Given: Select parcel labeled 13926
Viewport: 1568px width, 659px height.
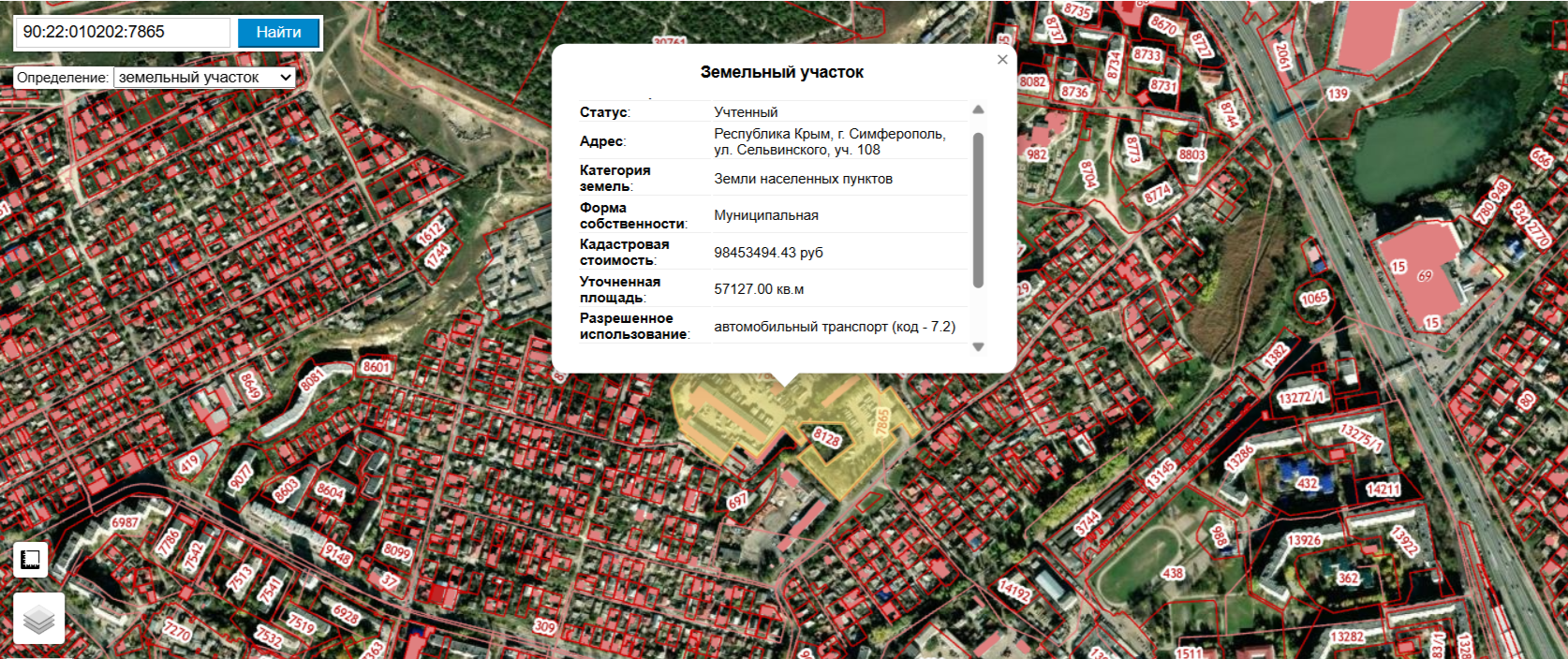Looking at the screenshot, I should [x=1304, y=540].
